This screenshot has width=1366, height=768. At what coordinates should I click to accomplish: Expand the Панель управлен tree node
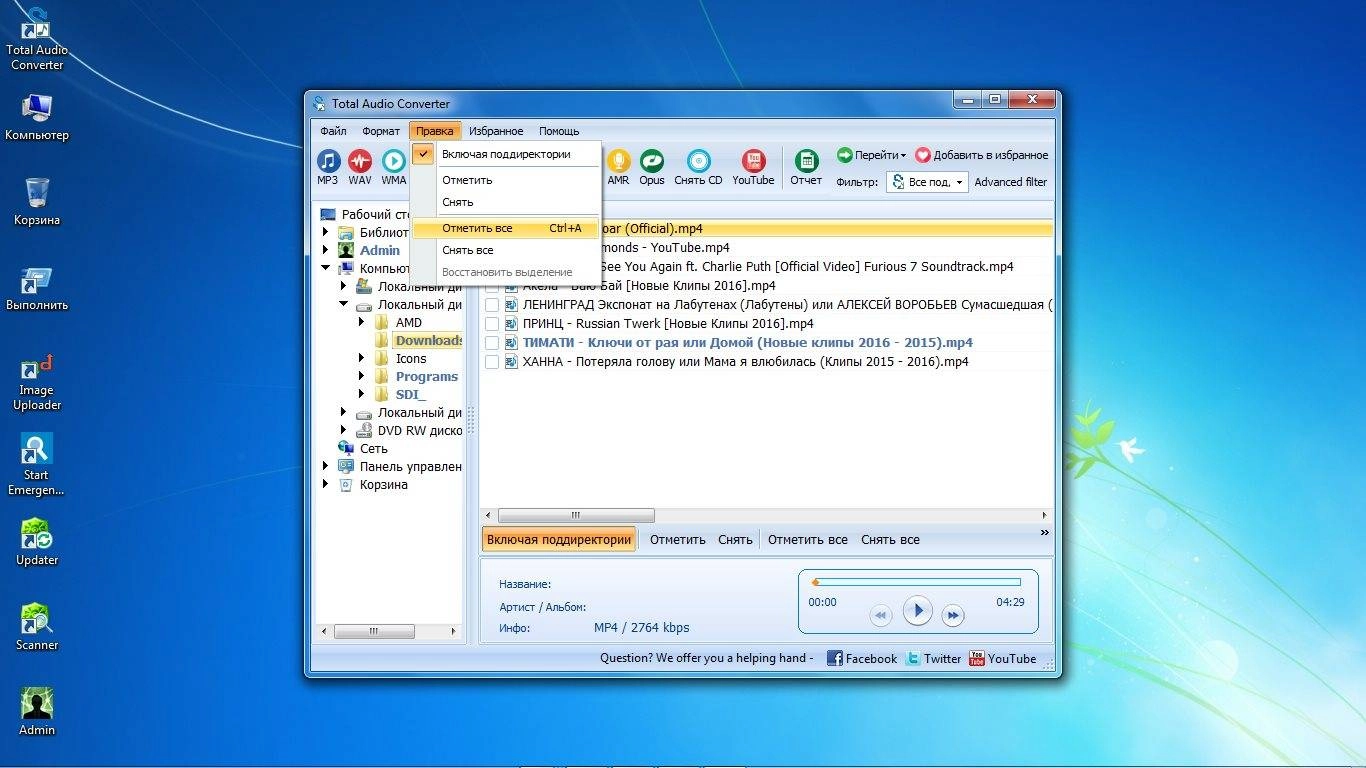[x=325, y=466]
